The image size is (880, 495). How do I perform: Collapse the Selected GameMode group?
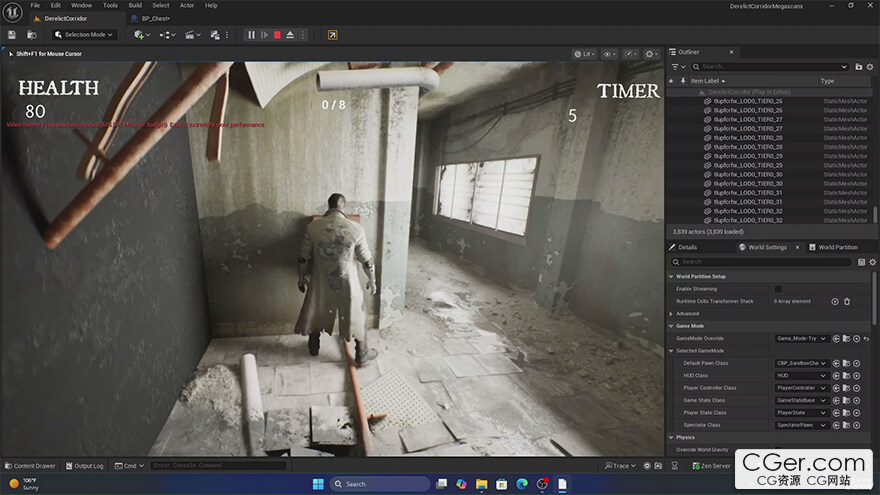click(x=671, y=351)
